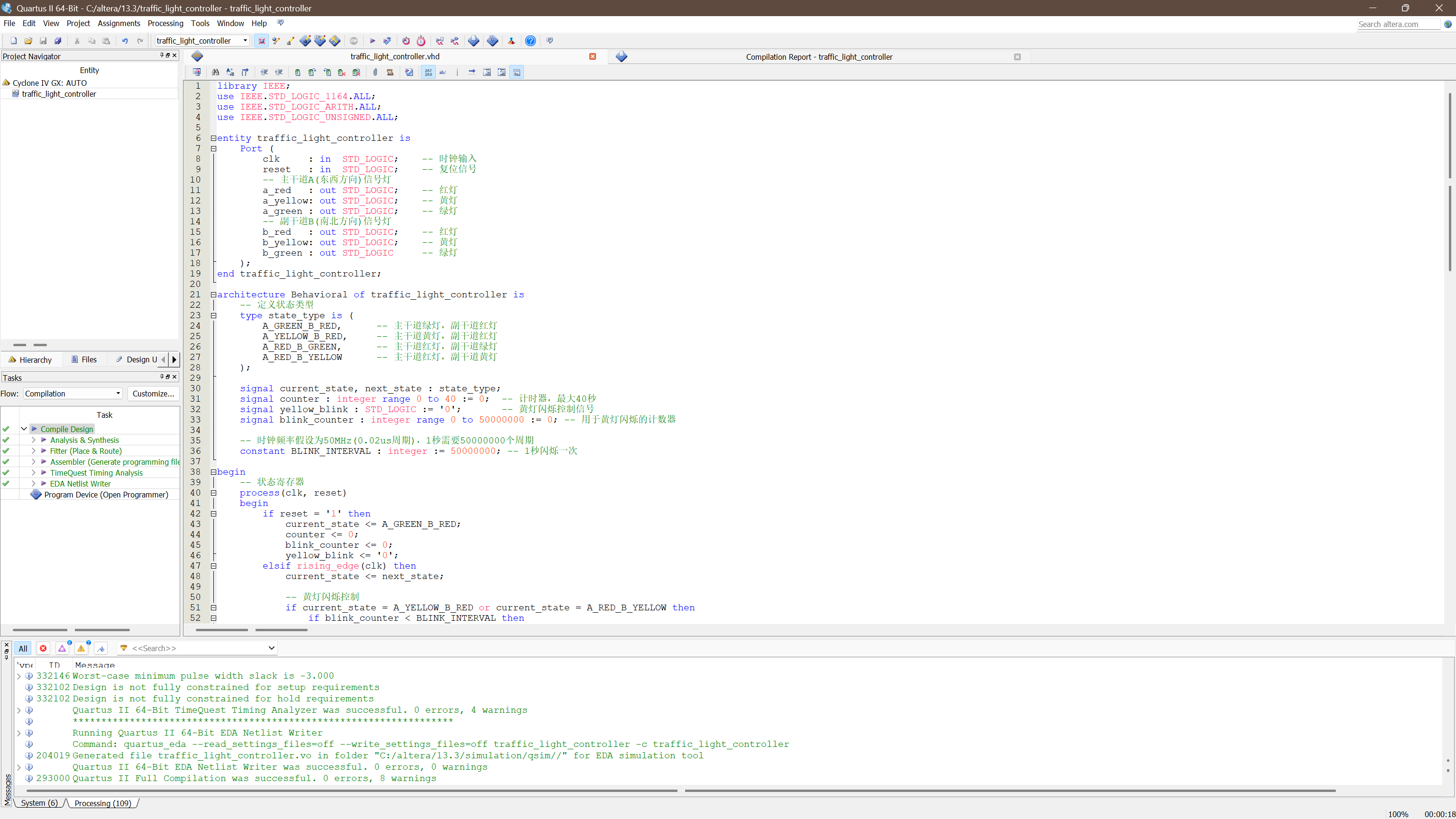Click the Stop Processing icon

coord(353,41)
